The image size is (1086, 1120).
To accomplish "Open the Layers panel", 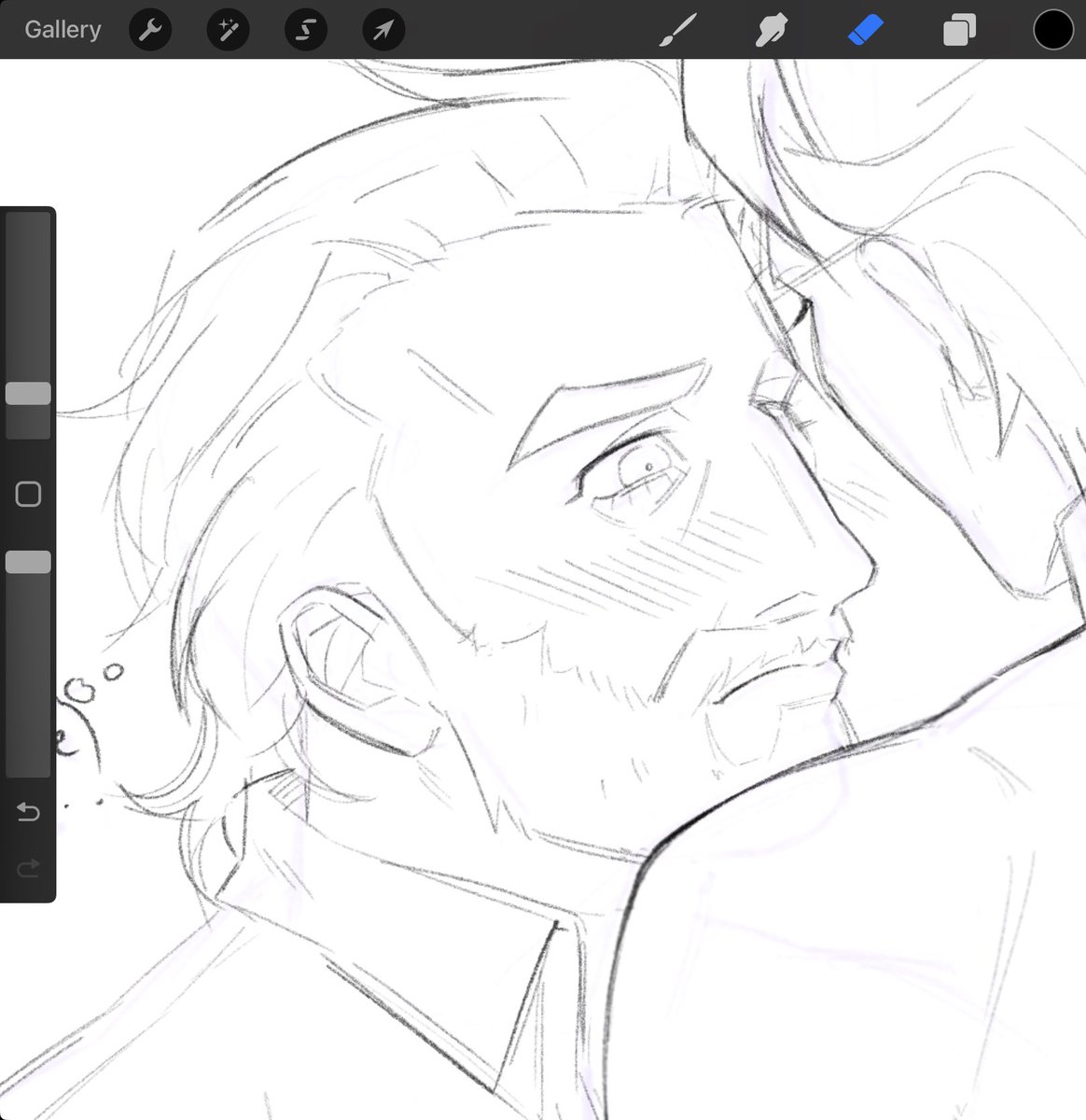I will click(x=958, y=31).
